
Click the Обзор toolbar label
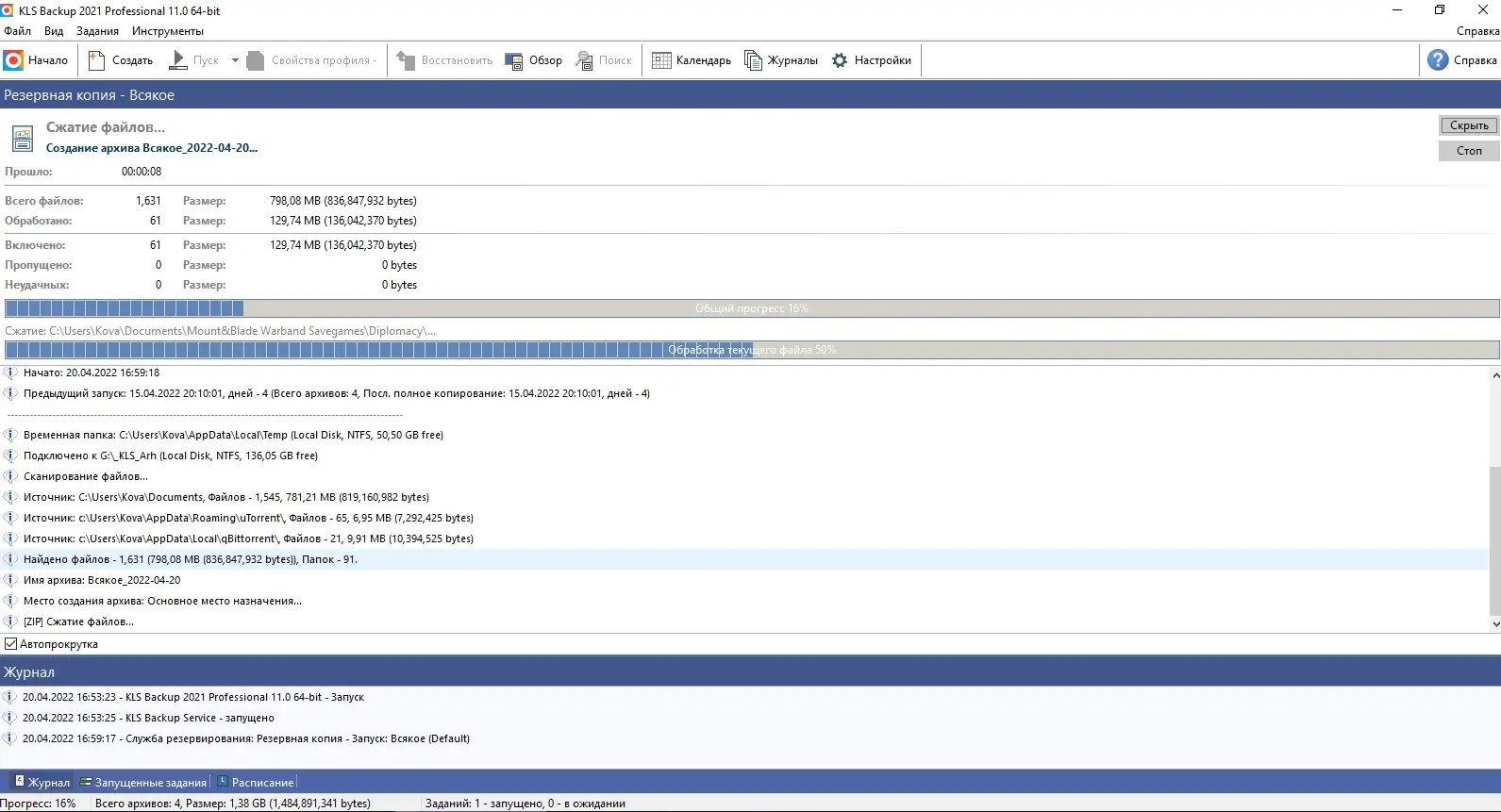tap(545, 60)
